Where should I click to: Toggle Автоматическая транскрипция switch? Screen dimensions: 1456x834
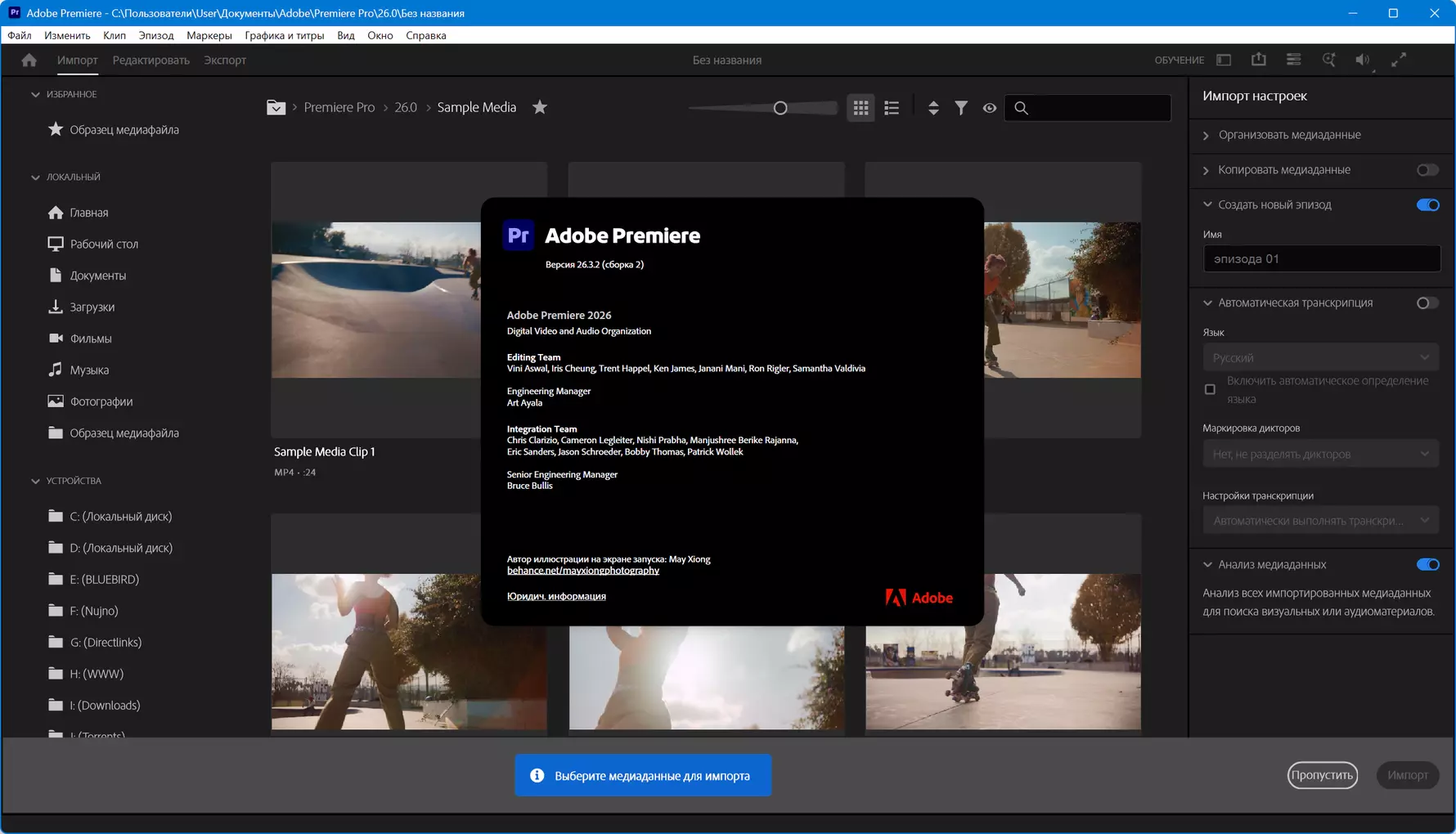[1427, 303]
